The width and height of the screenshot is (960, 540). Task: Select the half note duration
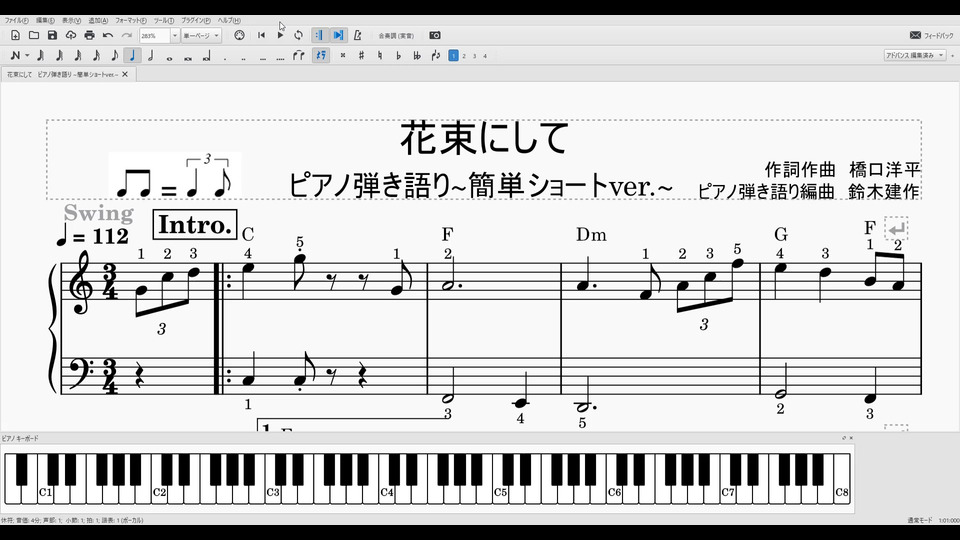click(x=151, y=56)
